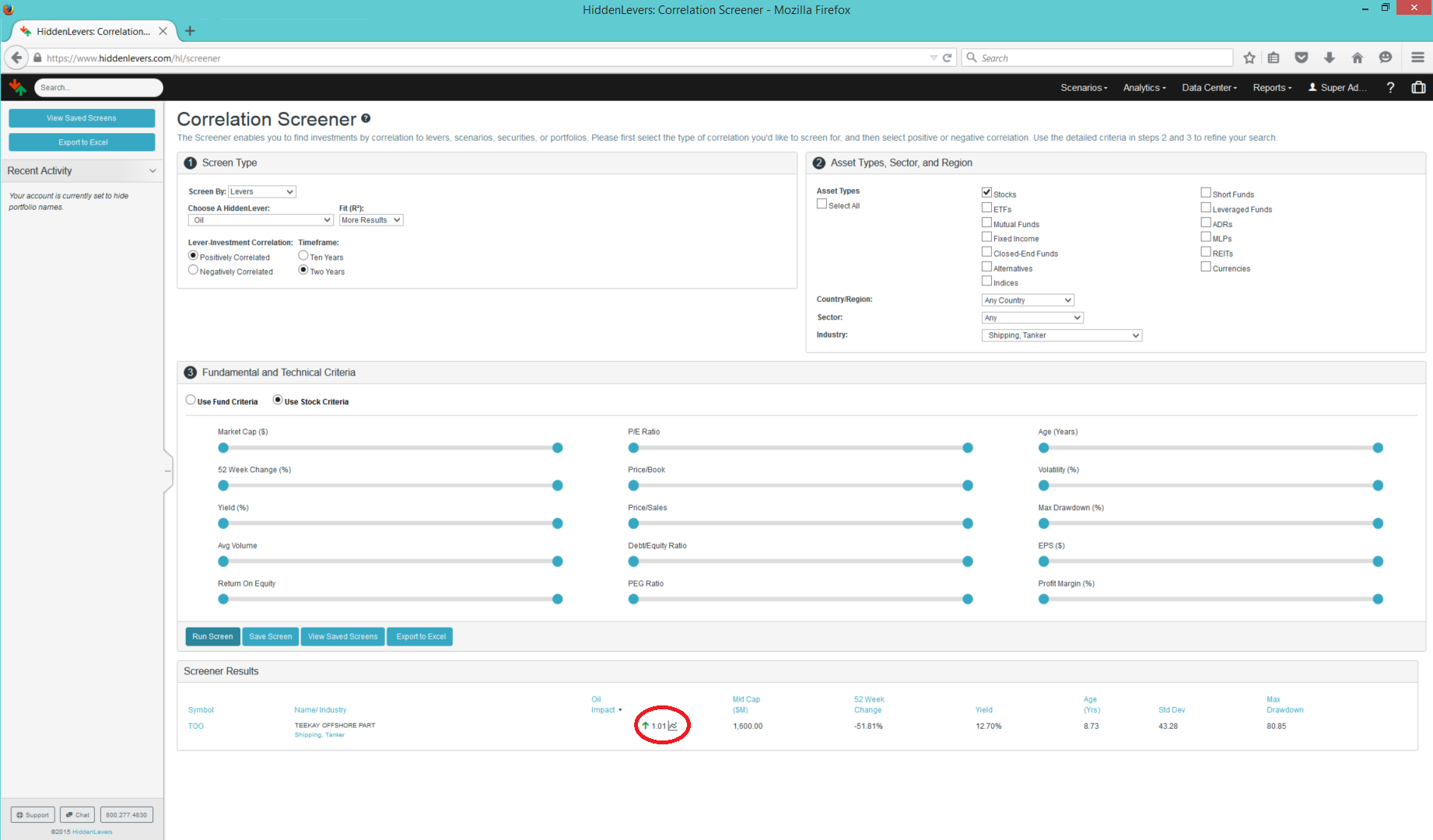
Task: Bookmark this page with star icon
Action: (x=1249, y=58)
